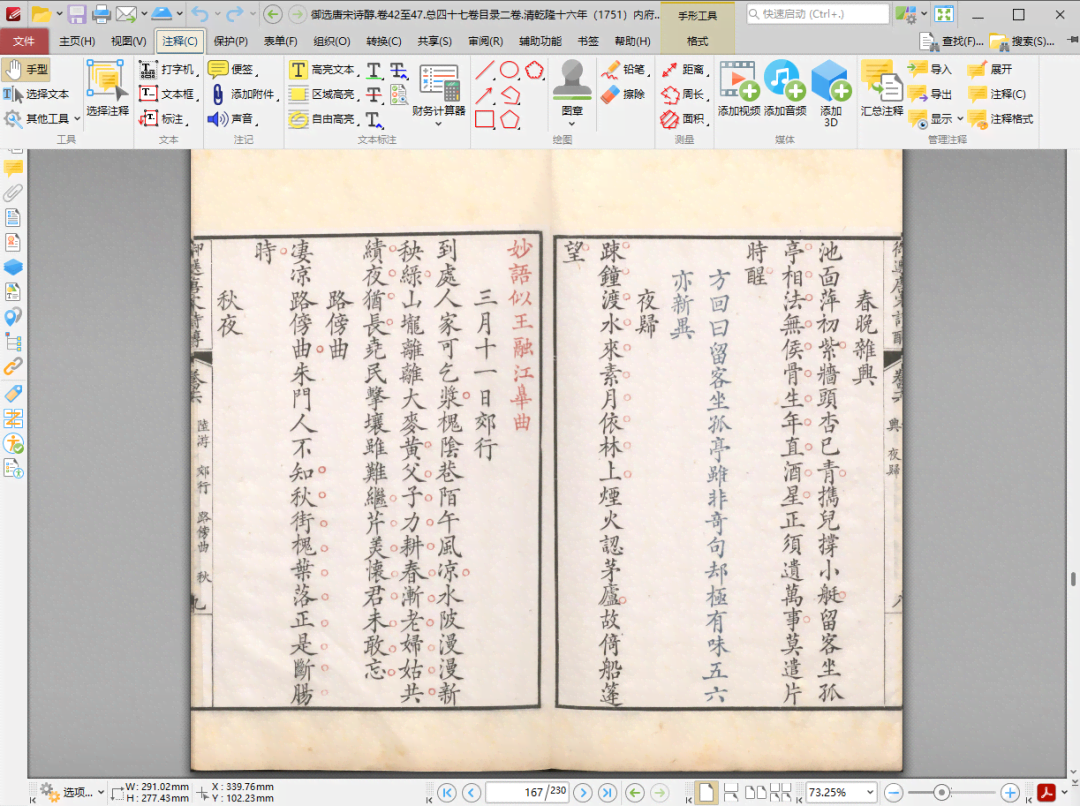
Task: Open the 73.25% zoom level dropdown
Action: click(869, 792)
